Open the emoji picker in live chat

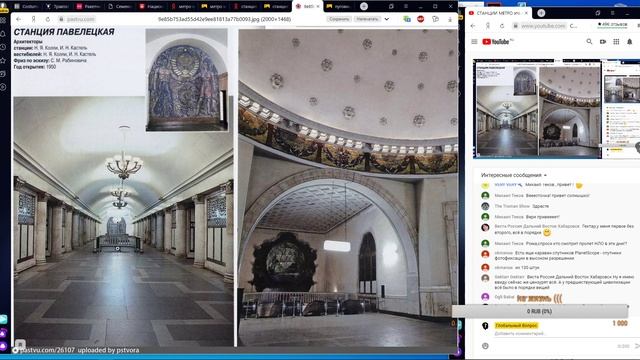485,346
